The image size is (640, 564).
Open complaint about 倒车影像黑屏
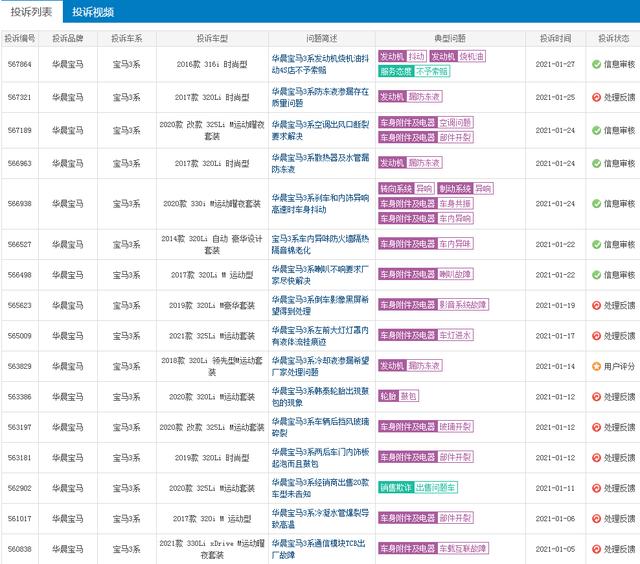coord(320,305)
